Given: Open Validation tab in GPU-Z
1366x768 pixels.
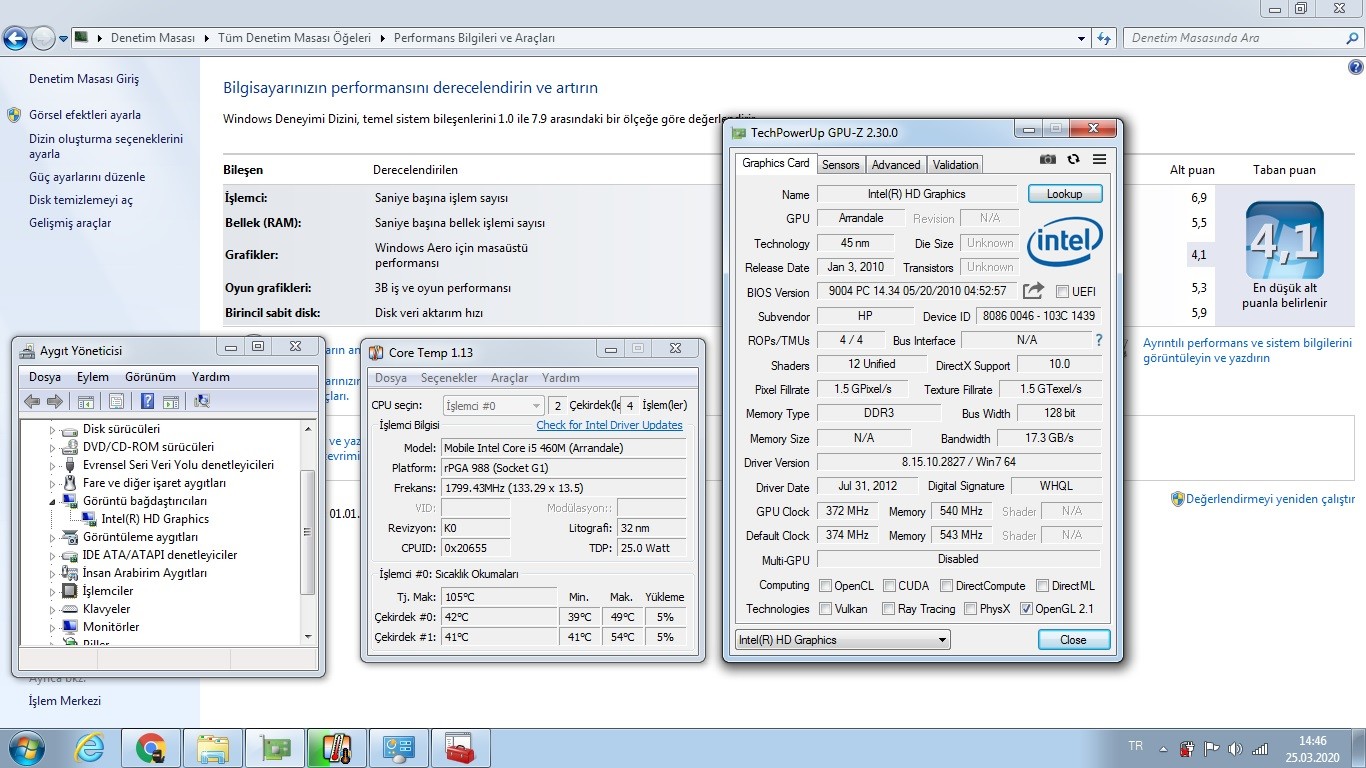Looking at the screenshot, I should (955, 165).
